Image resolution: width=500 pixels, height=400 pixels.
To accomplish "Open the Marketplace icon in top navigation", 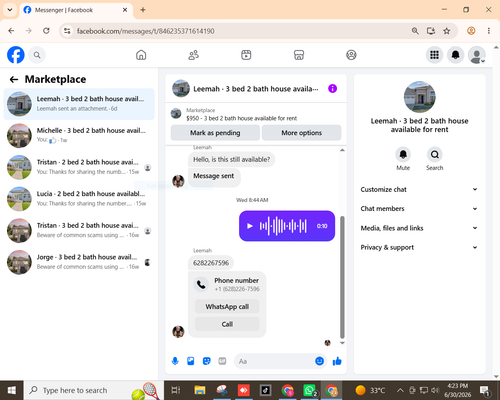I will tap(299, 55).
